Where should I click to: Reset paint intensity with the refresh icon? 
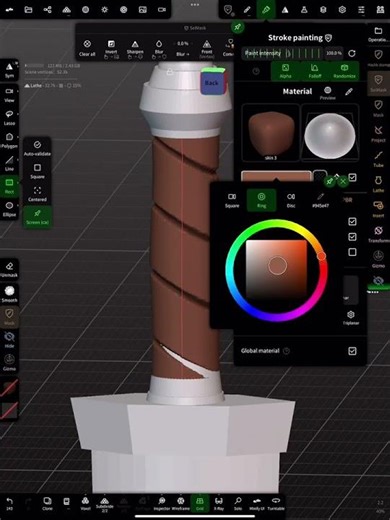tap(352, 53)
